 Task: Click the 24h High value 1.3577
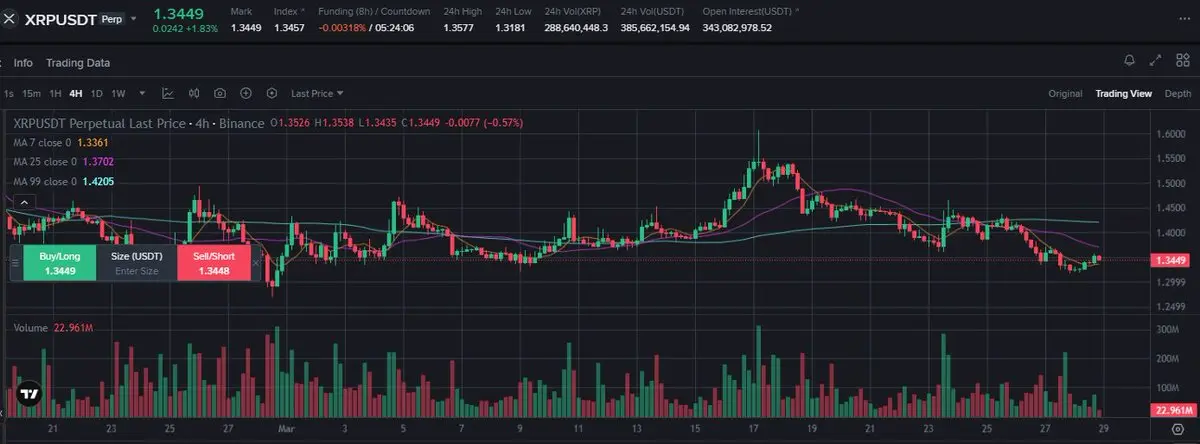pos(459,27)
